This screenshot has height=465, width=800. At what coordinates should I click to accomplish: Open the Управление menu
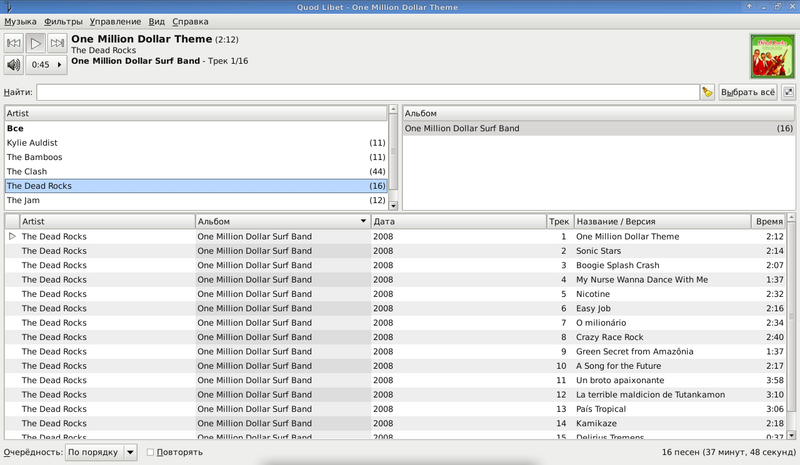coord(115,21)
